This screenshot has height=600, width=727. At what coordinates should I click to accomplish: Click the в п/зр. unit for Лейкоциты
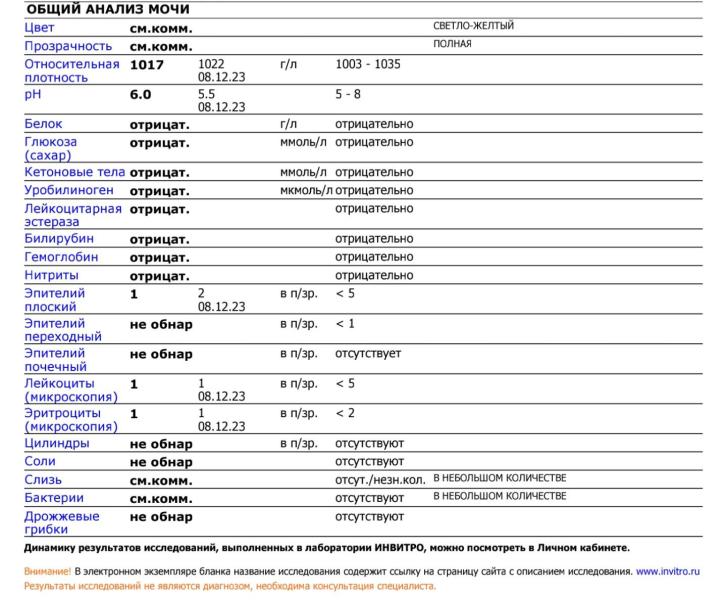tap(299, 384)
